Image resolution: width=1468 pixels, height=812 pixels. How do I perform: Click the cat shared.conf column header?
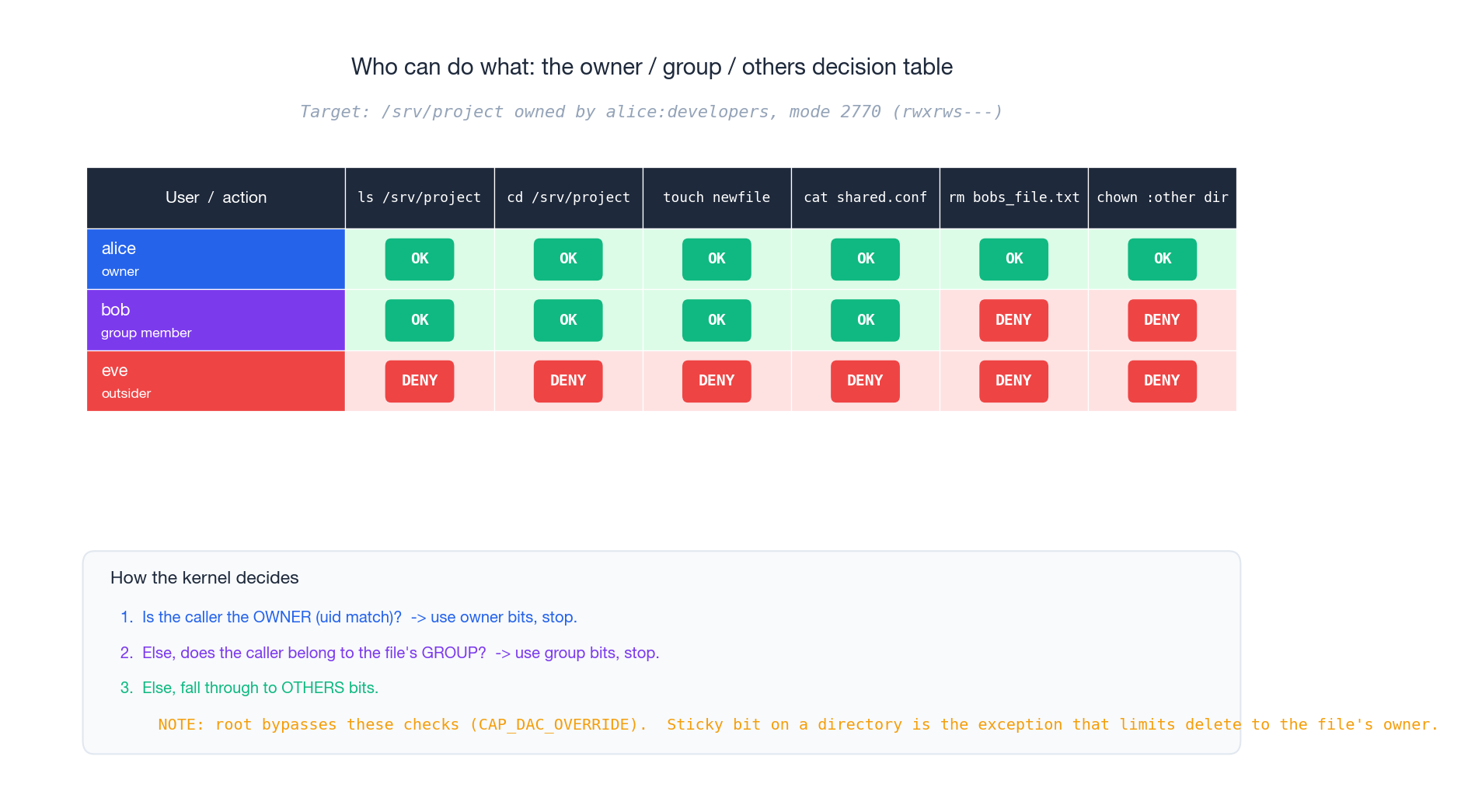coord(864,197)
